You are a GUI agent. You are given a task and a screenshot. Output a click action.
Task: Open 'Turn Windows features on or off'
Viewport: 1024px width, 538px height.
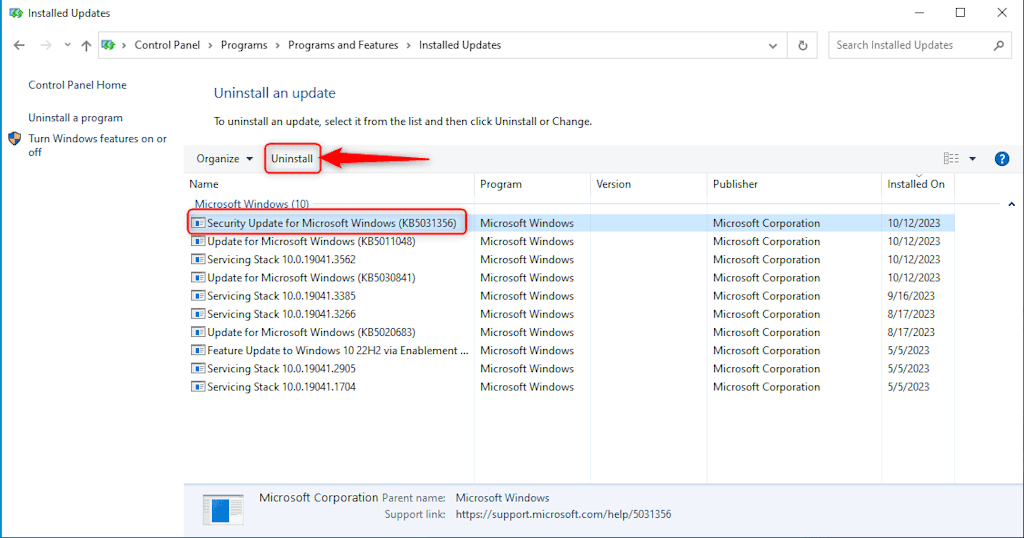coord(97,145)
